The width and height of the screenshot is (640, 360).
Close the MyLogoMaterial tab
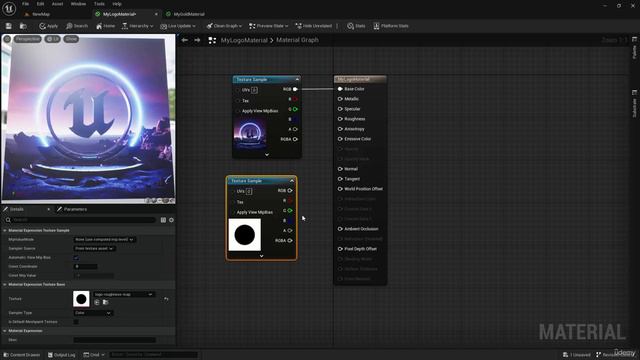[x=156, y=14]
